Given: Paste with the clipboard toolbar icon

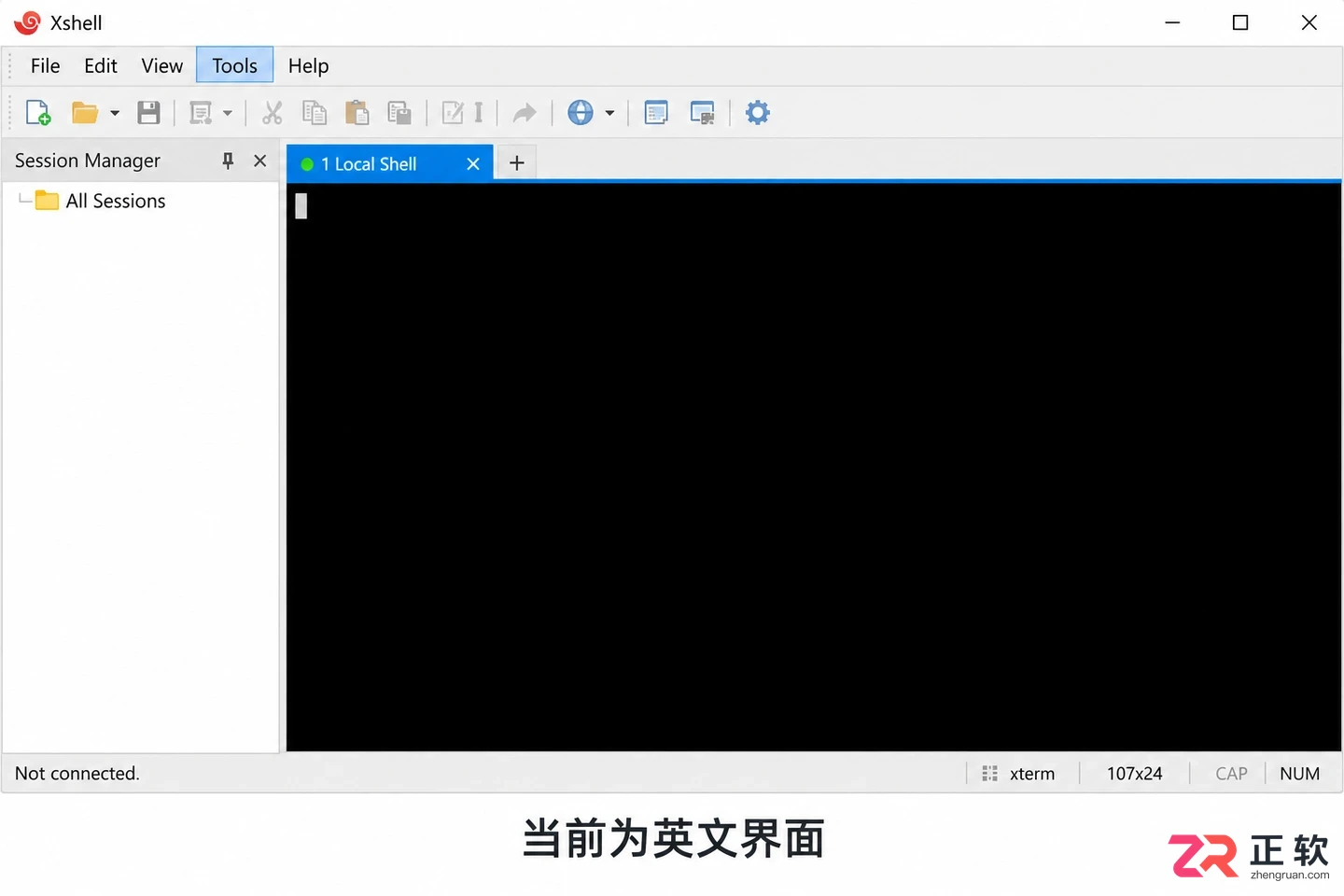Looking at the screenshot, I should click(x=357, y=113).
